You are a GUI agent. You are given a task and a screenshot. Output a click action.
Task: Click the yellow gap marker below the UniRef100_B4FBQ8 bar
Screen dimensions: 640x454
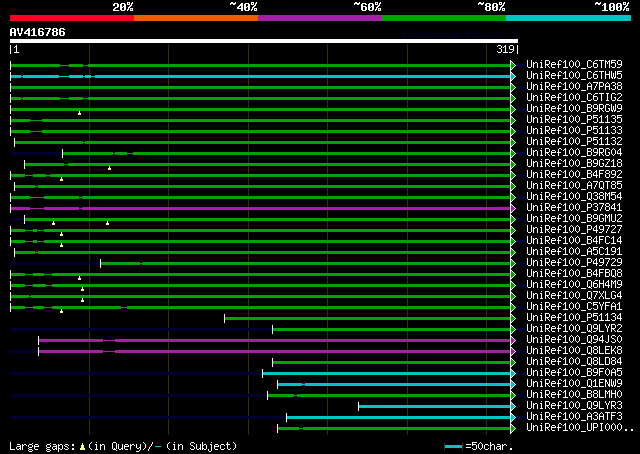point(80,278)
